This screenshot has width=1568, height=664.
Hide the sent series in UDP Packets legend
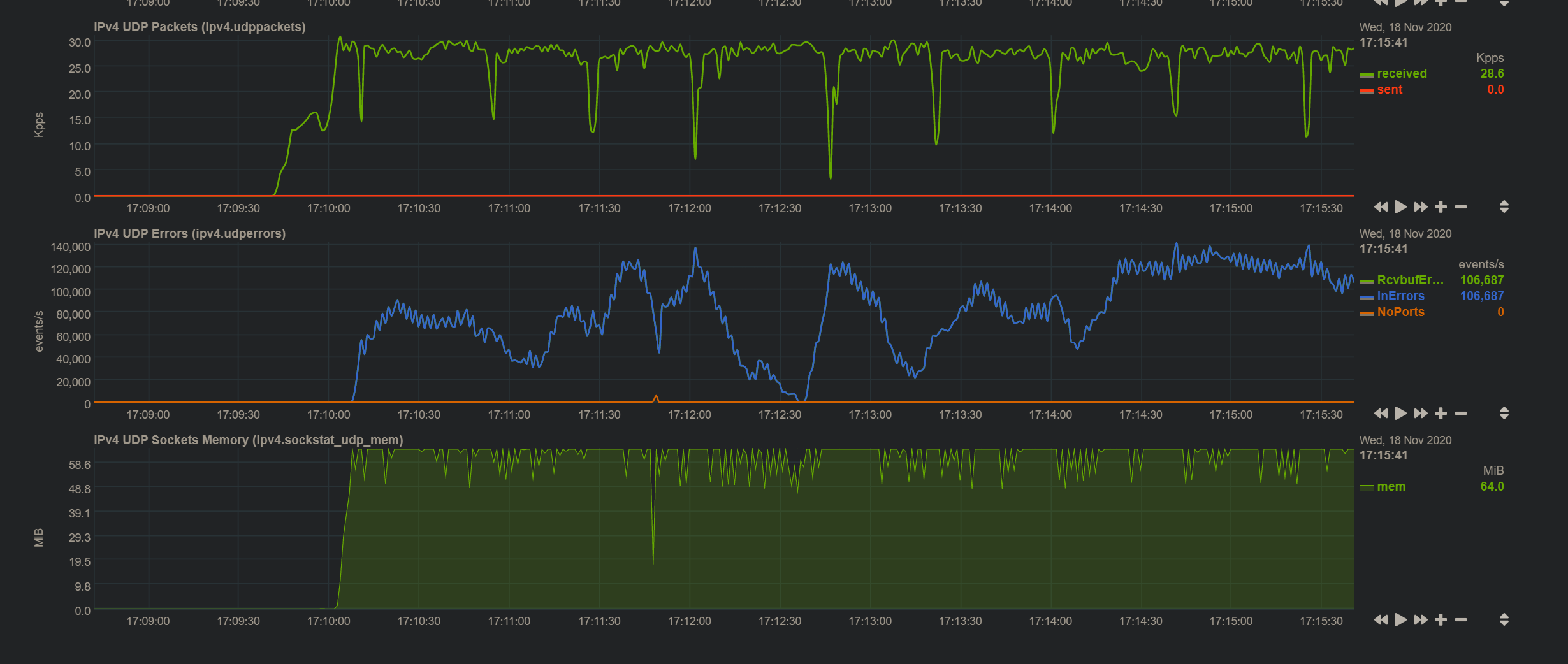[1390, 89]
